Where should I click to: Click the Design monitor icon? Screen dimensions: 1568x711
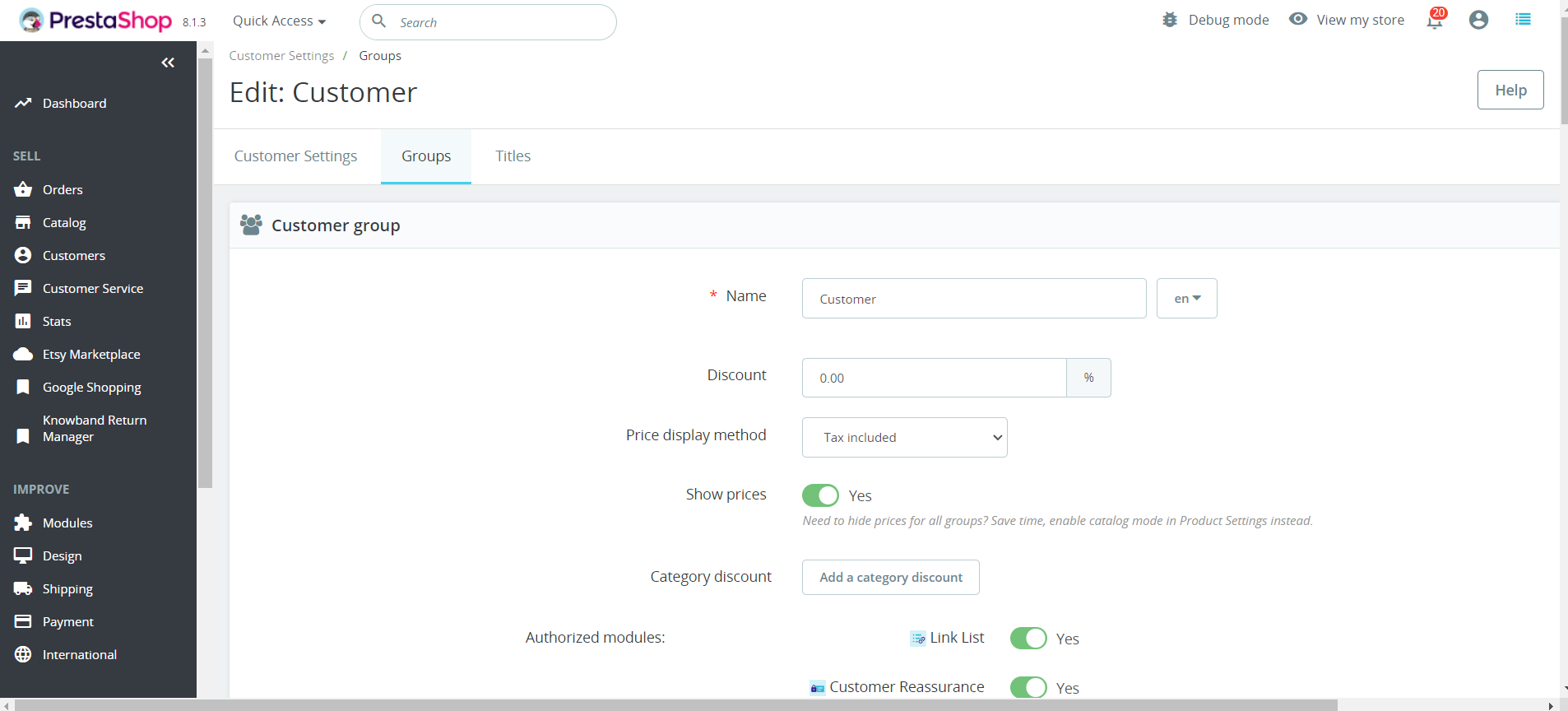[x=23, y=555]
